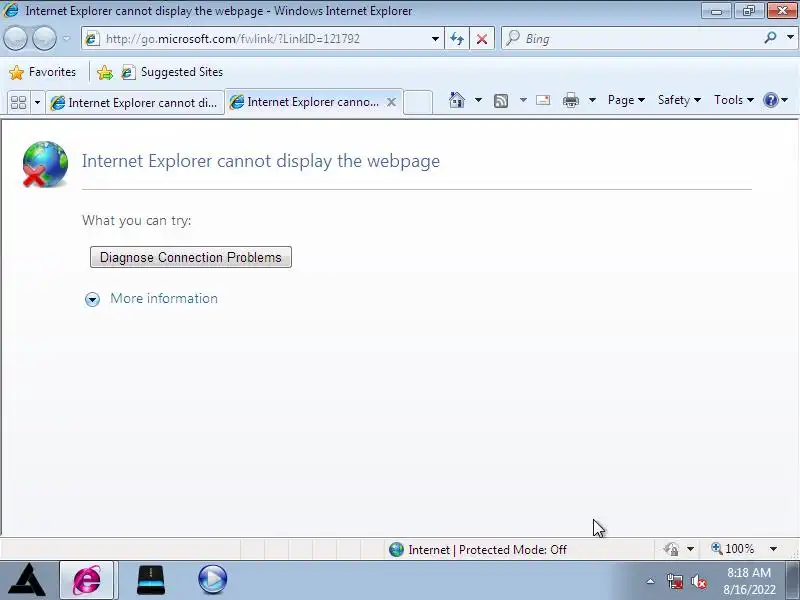Click the network status tray icon

pyautogui.click(x=674, y=581)
